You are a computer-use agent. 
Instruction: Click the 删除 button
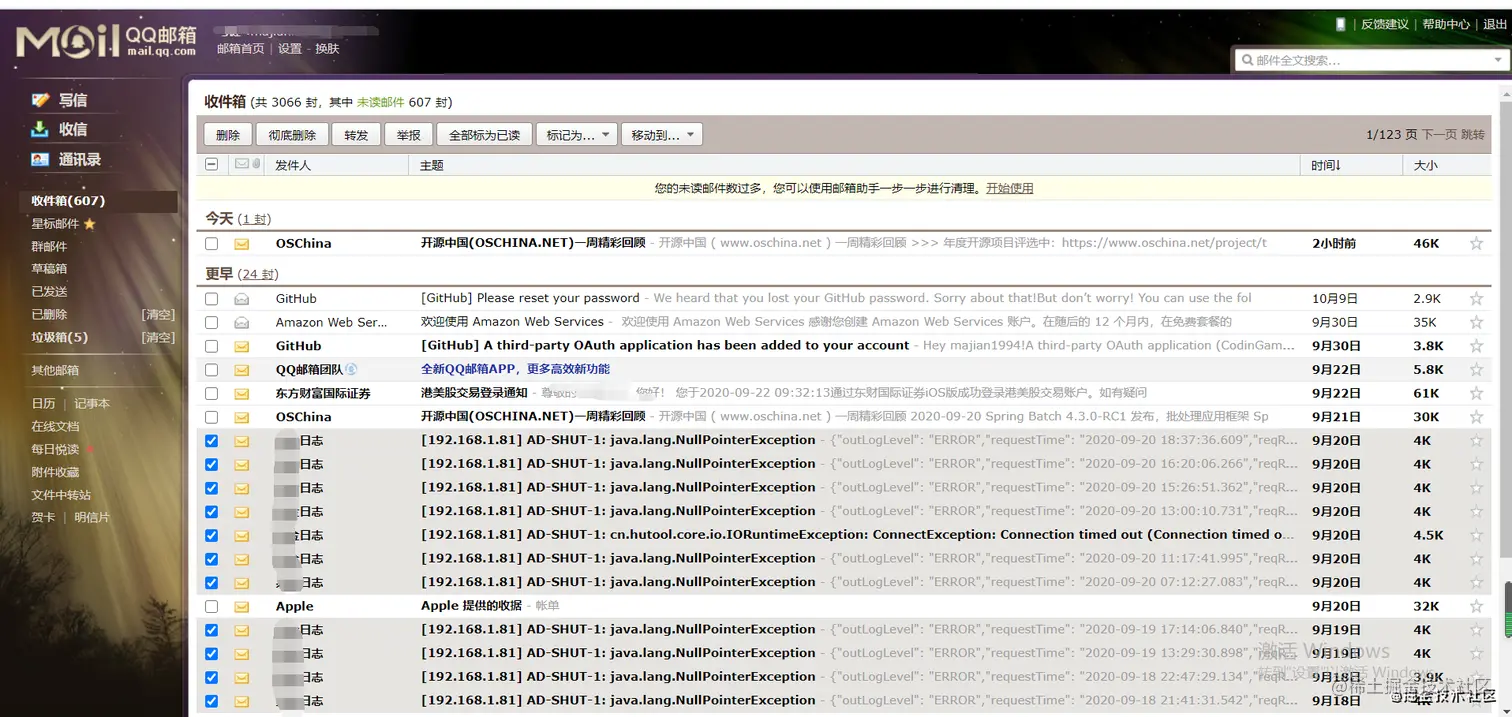228,135
